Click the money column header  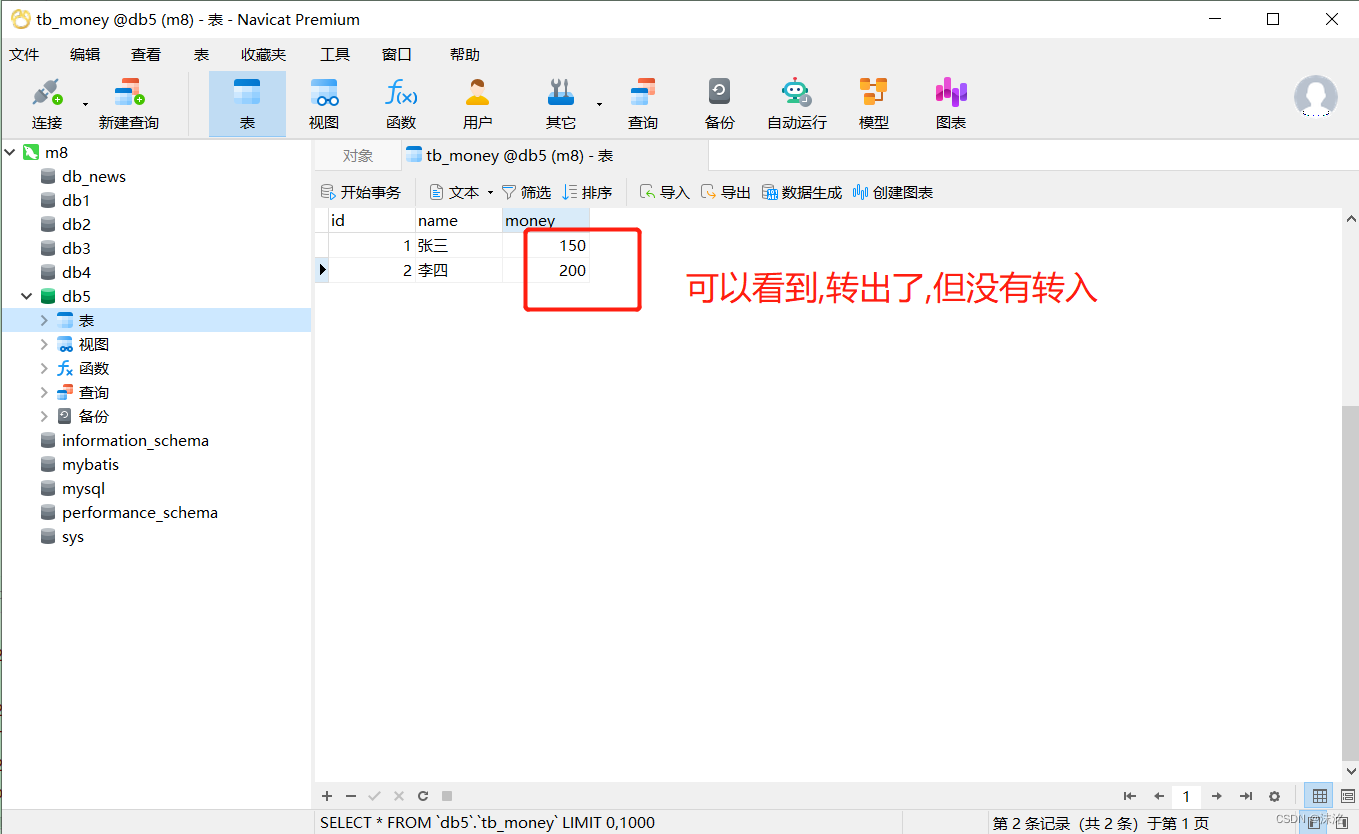coord(546,220)
